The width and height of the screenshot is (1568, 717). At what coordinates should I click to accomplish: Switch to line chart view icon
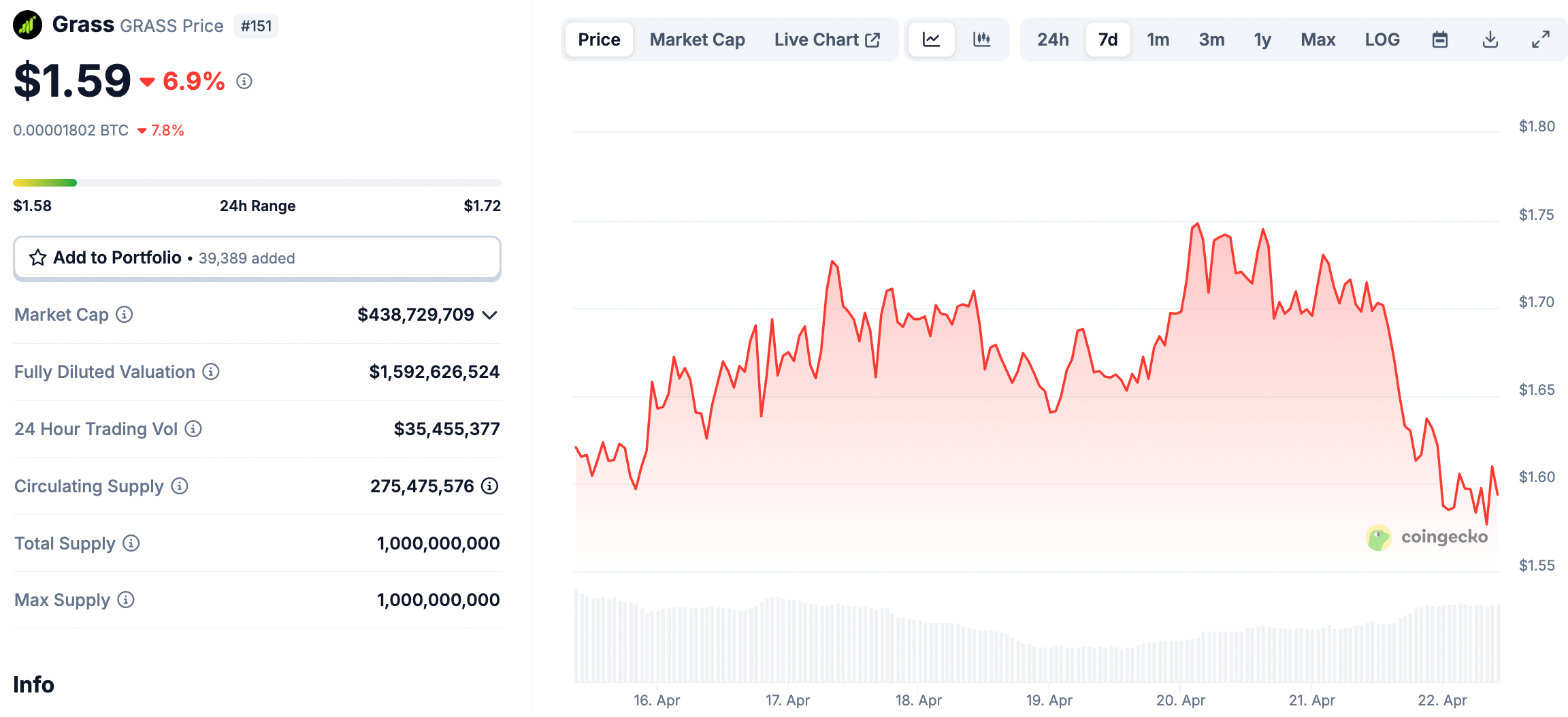click(x=932, y=39)
